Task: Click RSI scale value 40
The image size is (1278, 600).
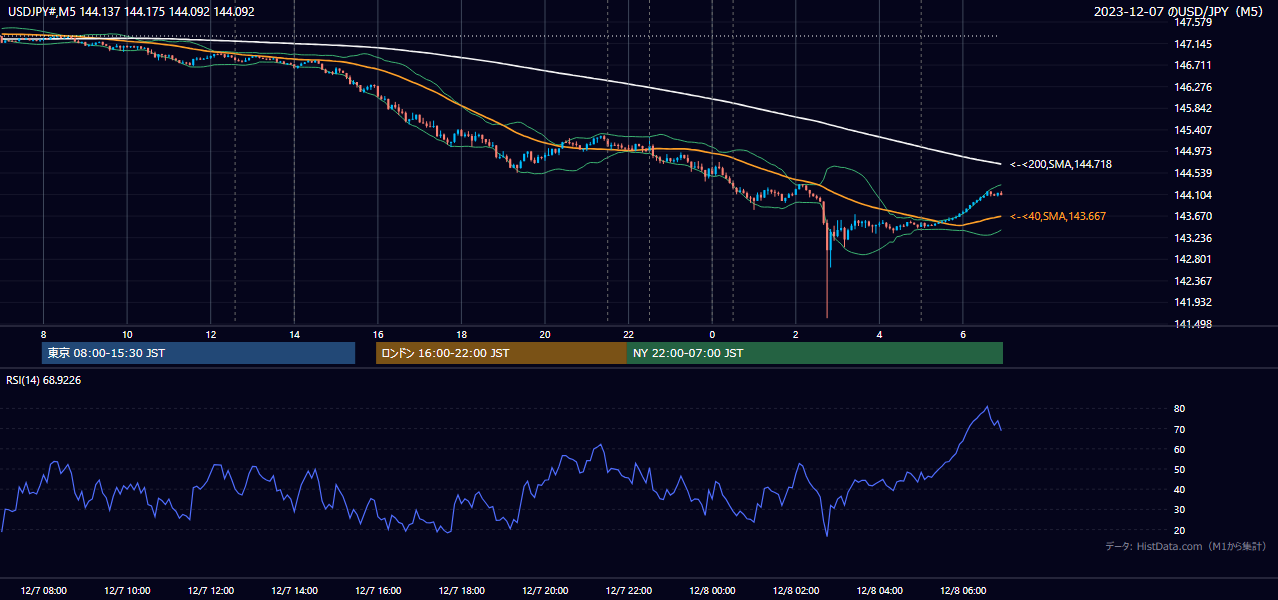Action: coord(1180,490)
